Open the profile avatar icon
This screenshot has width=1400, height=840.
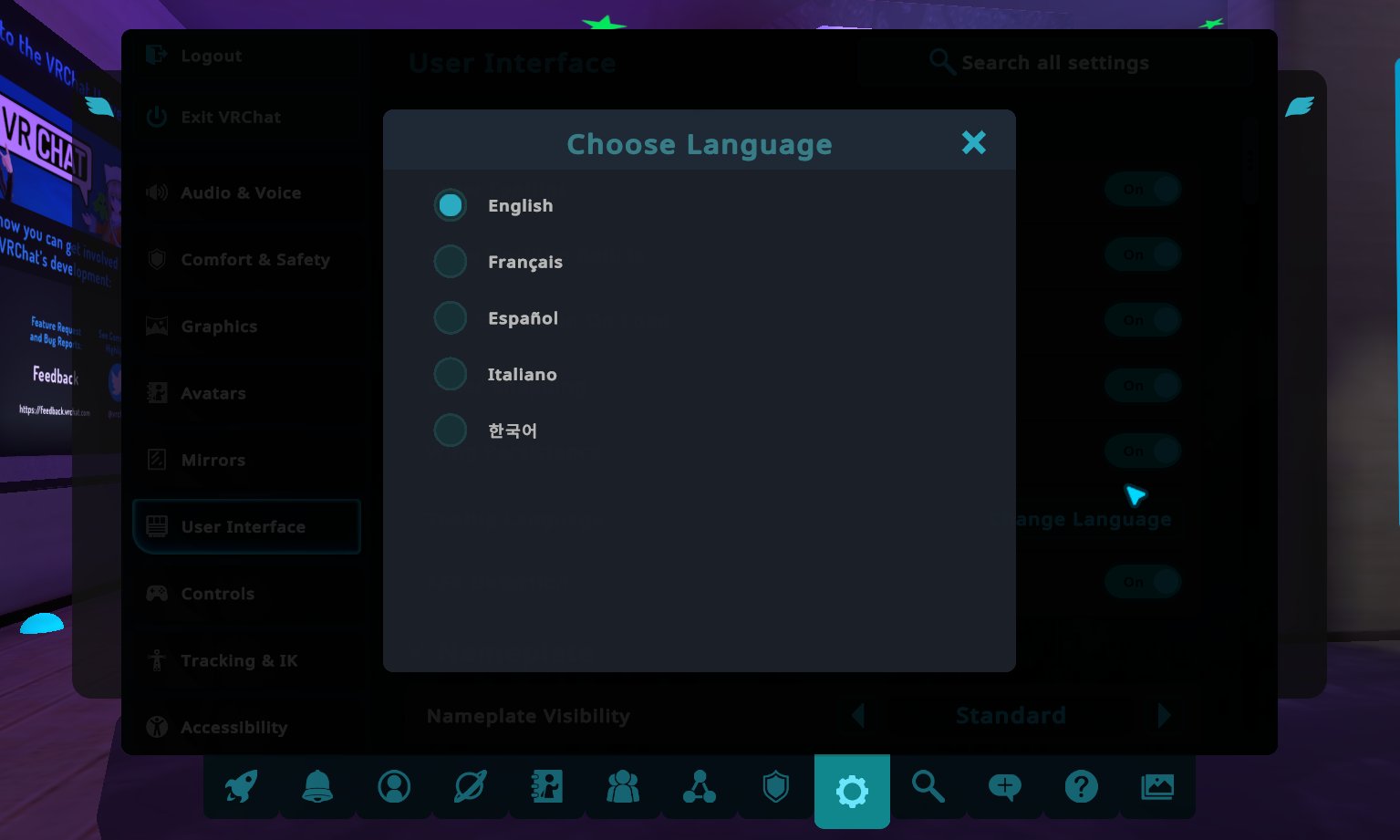click(394, 786)
